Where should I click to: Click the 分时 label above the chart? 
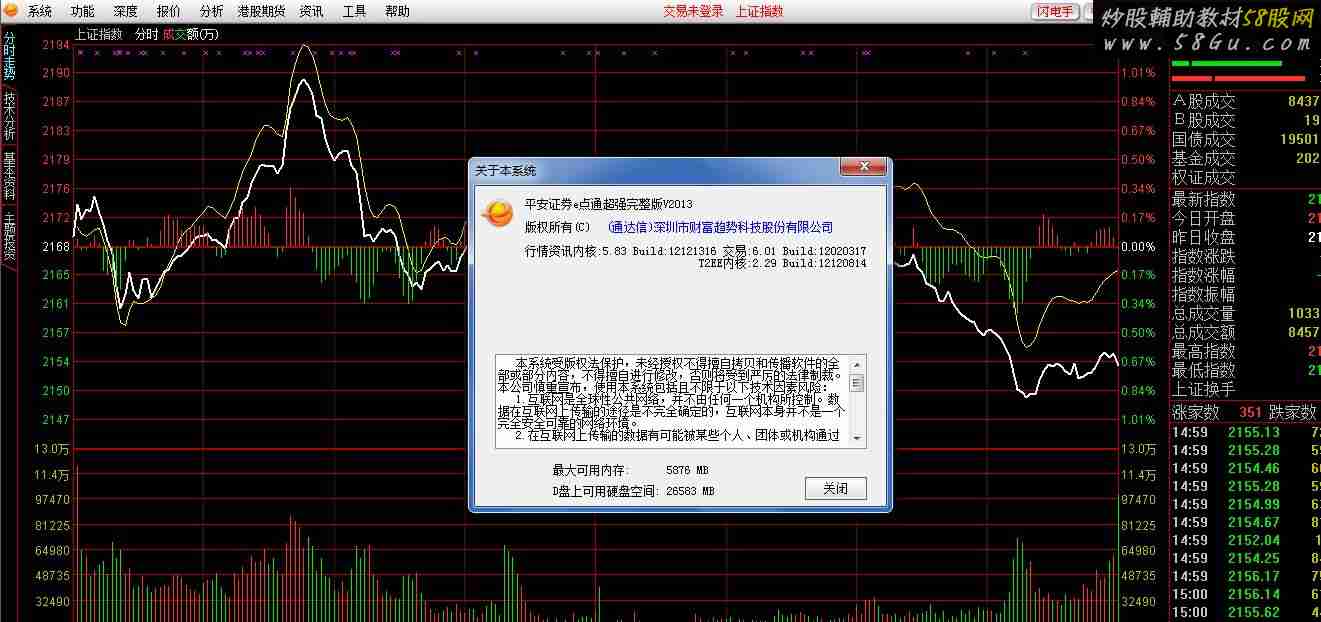coord(146,34)
